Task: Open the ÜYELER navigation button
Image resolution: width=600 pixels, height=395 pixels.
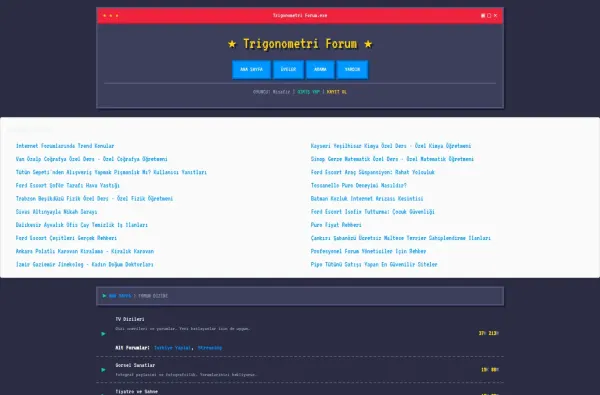Action: 288,69
